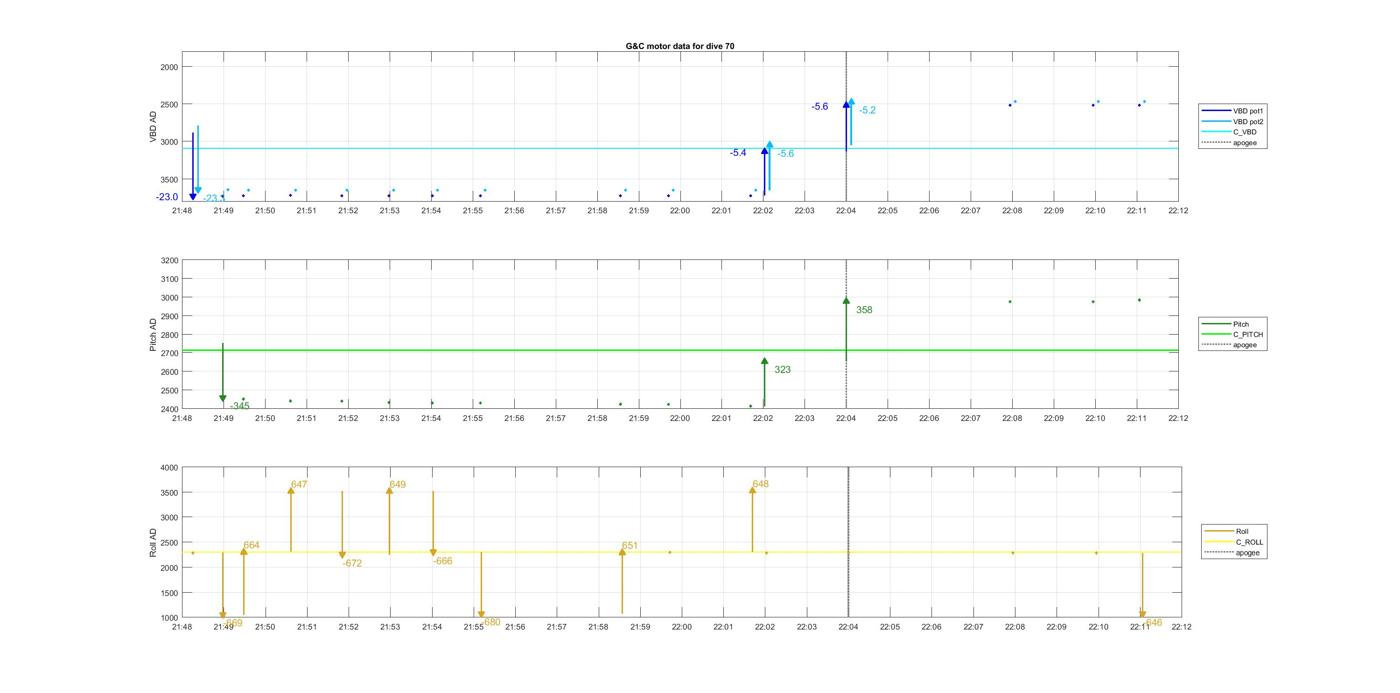Click the -345 pitch data label
Viewport: 1400px width, 693px height.
pyautogui.click(x=240, y=406)
